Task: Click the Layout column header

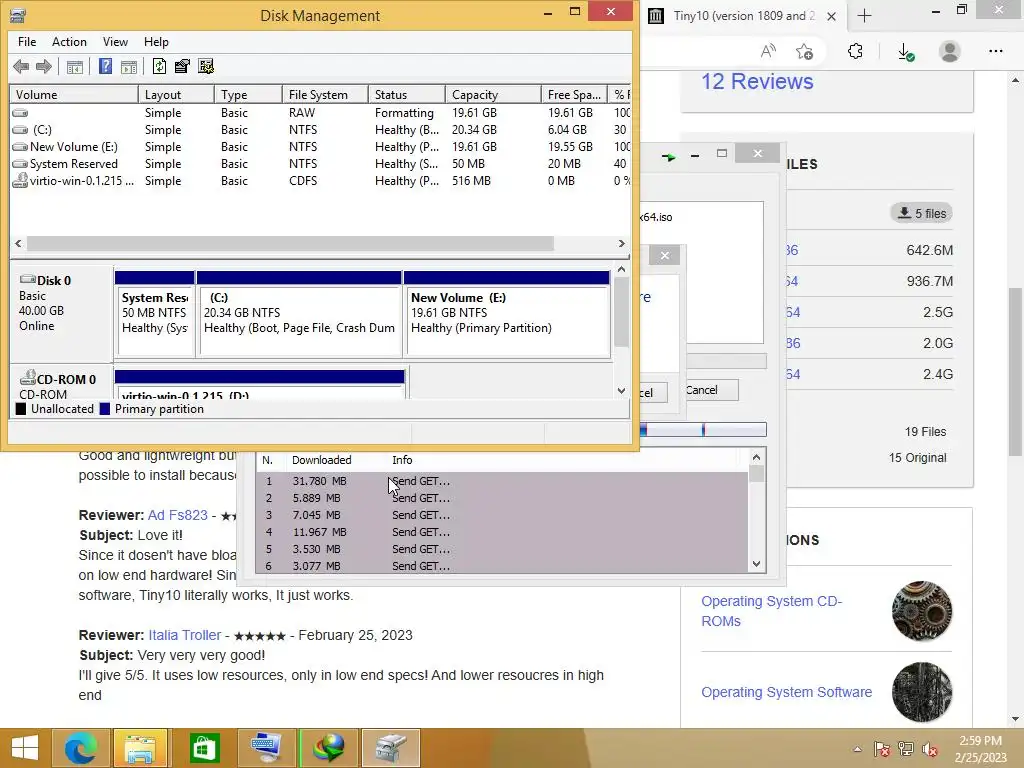Action: tap(176, 95)
